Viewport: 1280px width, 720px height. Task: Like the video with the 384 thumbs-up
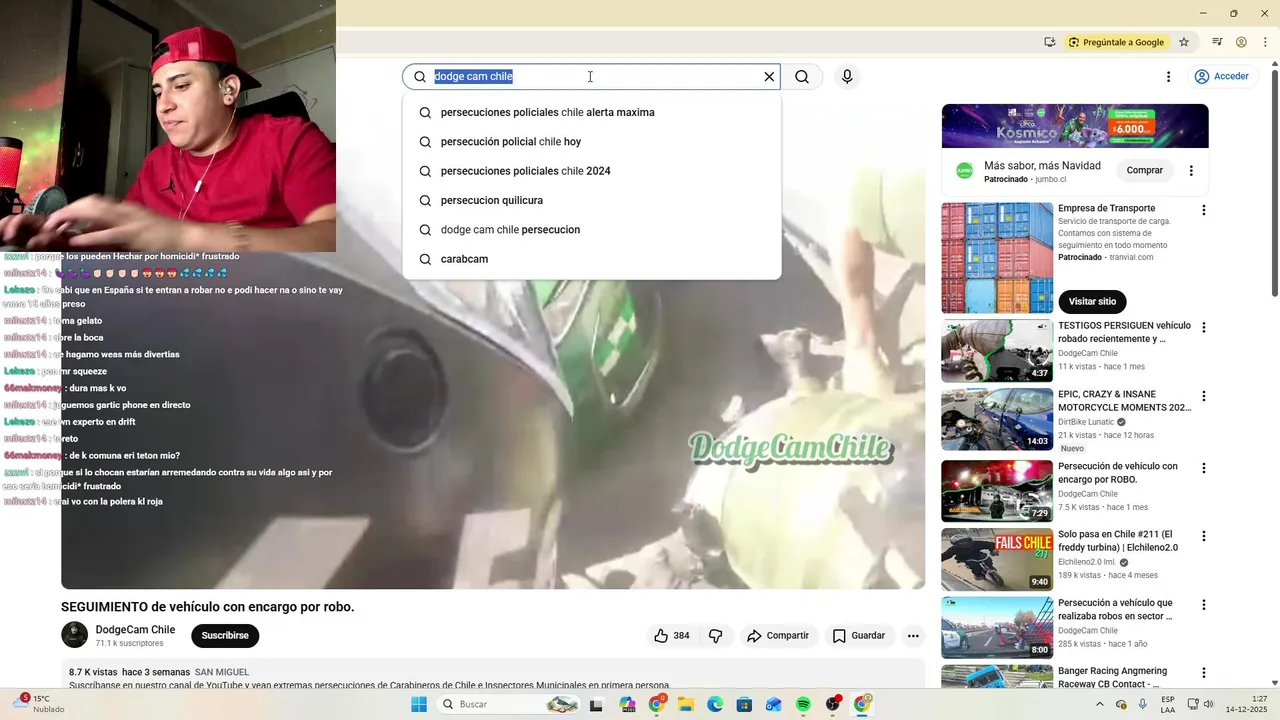pyautogui.click(x=671, y=636)
